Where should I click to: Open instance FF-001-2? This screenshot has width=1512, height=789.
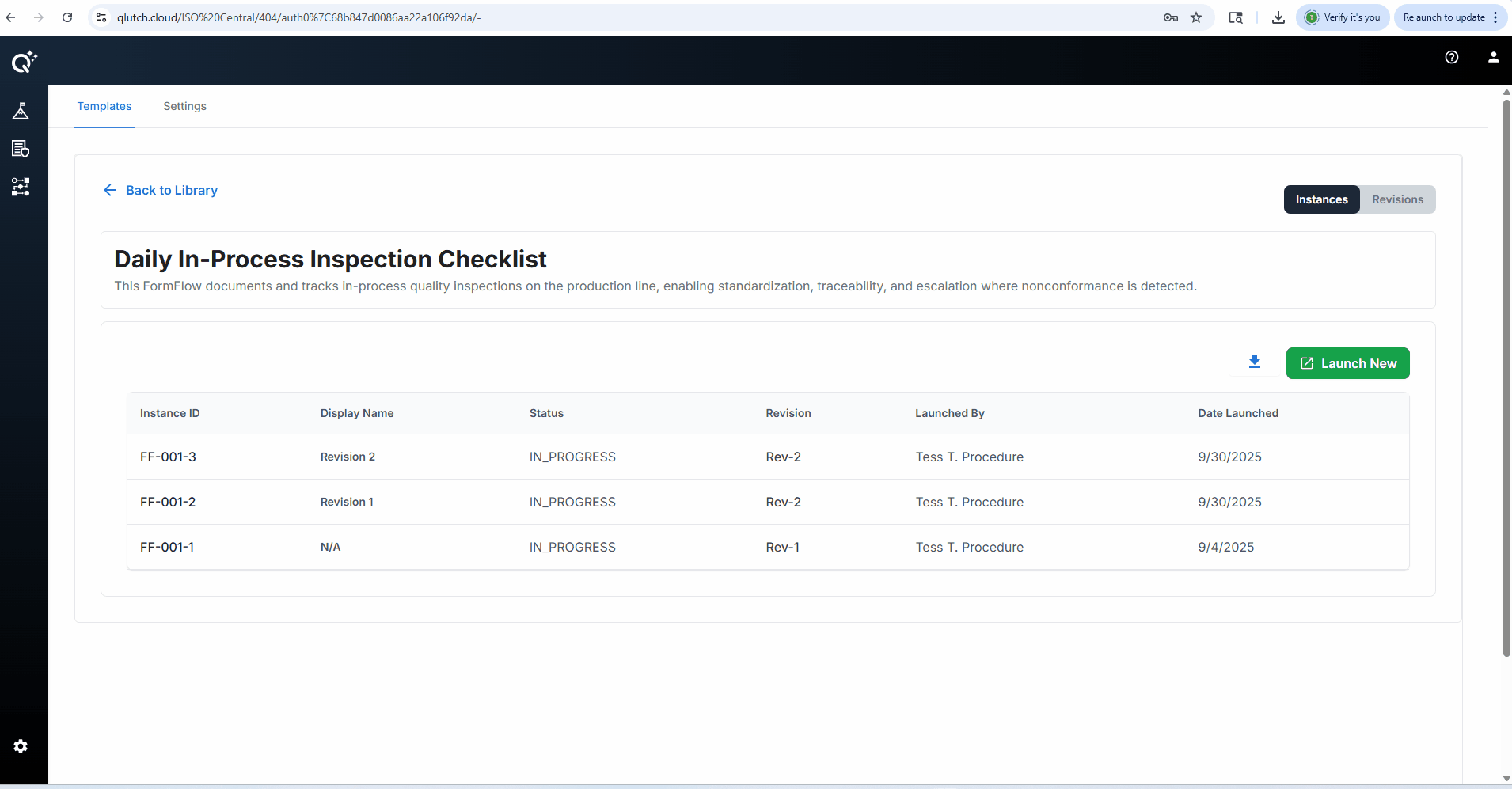pos(168,502)
